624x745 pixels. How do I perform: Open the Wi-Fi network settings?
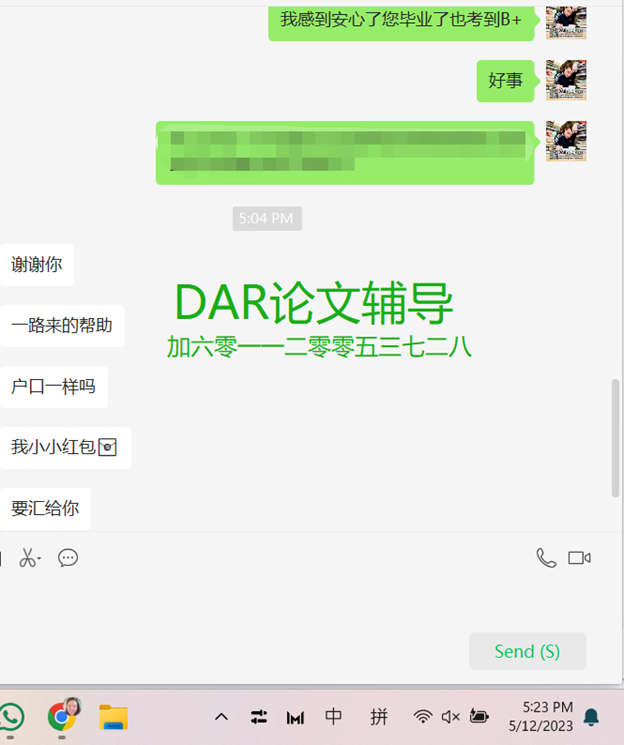click(422, 716)
